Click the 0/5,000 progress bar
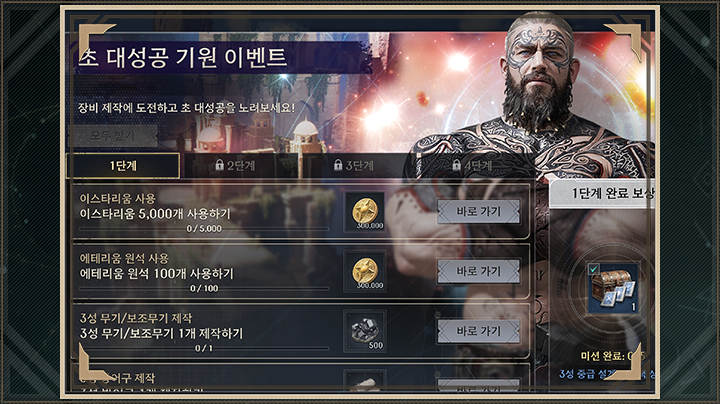This screenshot has width=720, height=404. coord(204,229)
